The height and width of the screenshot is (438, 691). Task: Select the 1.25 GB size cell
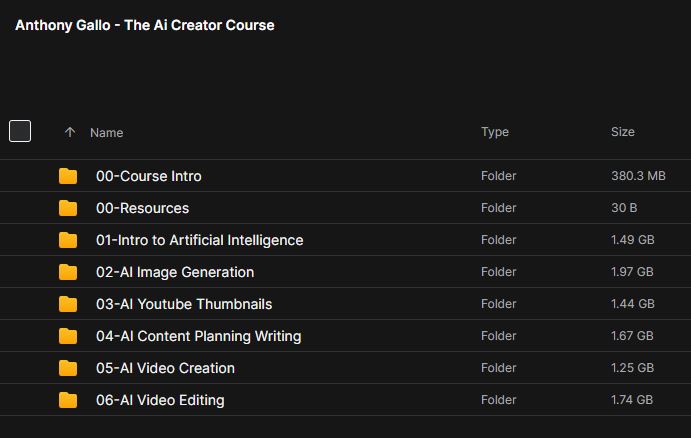(x=632, y=368)
